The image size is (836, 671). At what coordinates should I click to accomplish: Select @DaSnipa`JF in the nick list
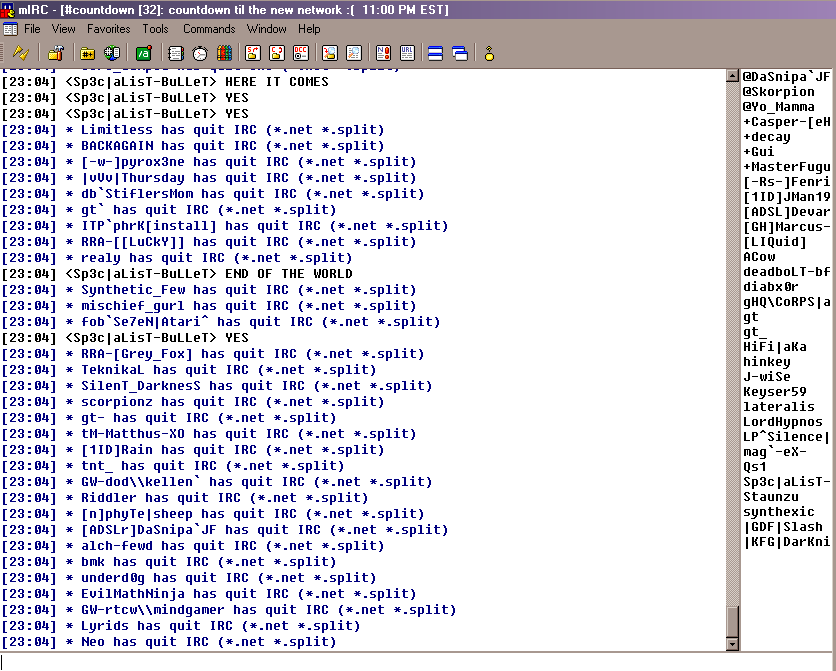click(x=786, y=77)
